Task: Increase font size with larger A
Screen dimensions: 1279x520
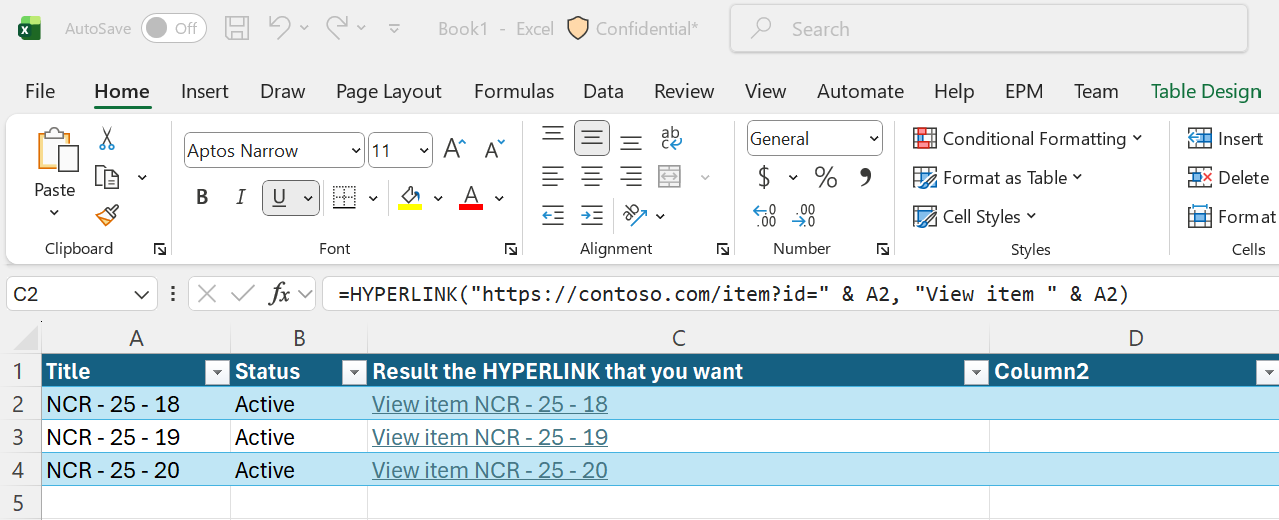Action: click(454, 150)
